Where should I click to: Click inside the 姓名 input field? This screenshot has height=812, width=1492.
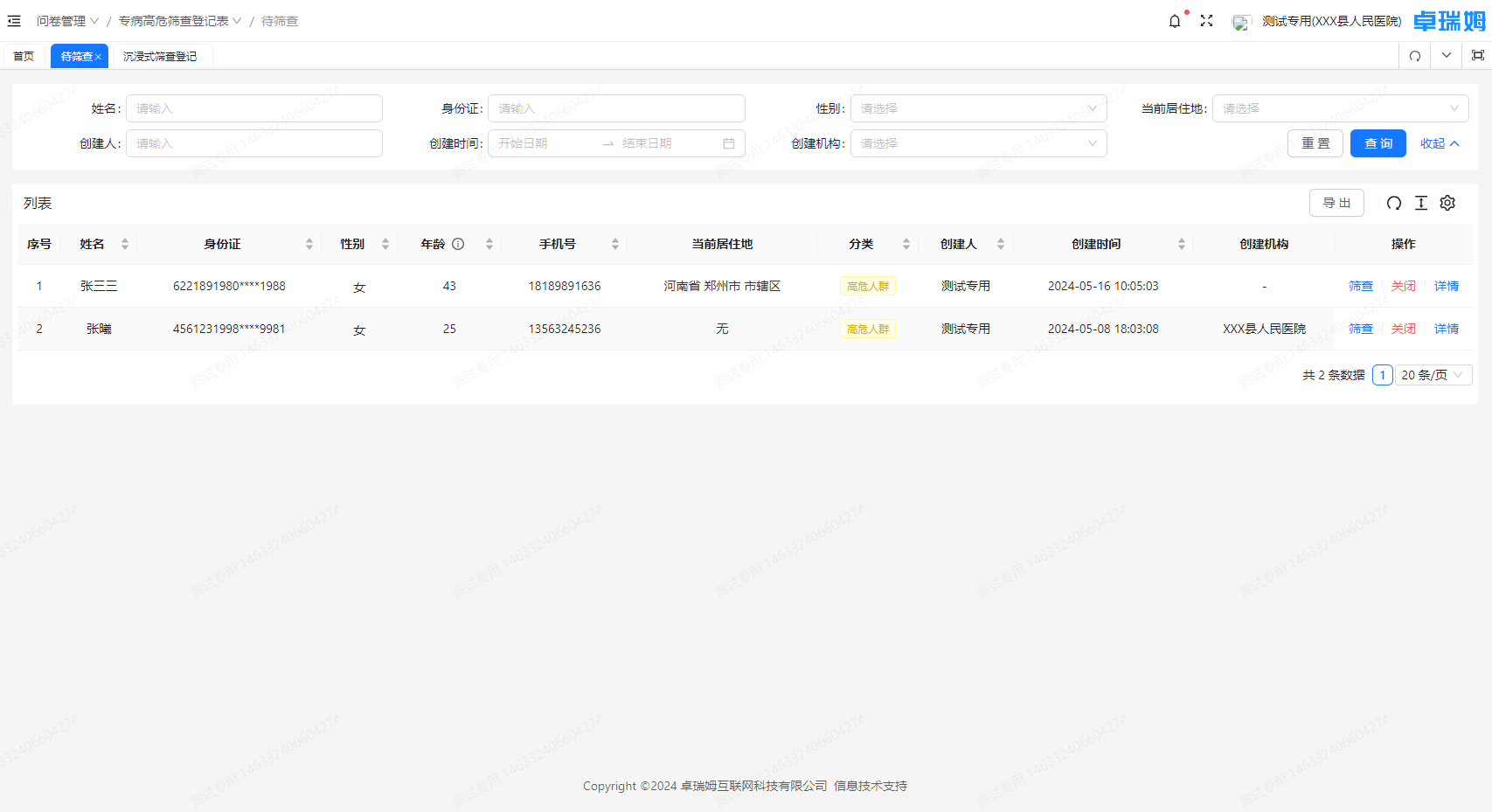click(253, 108)
